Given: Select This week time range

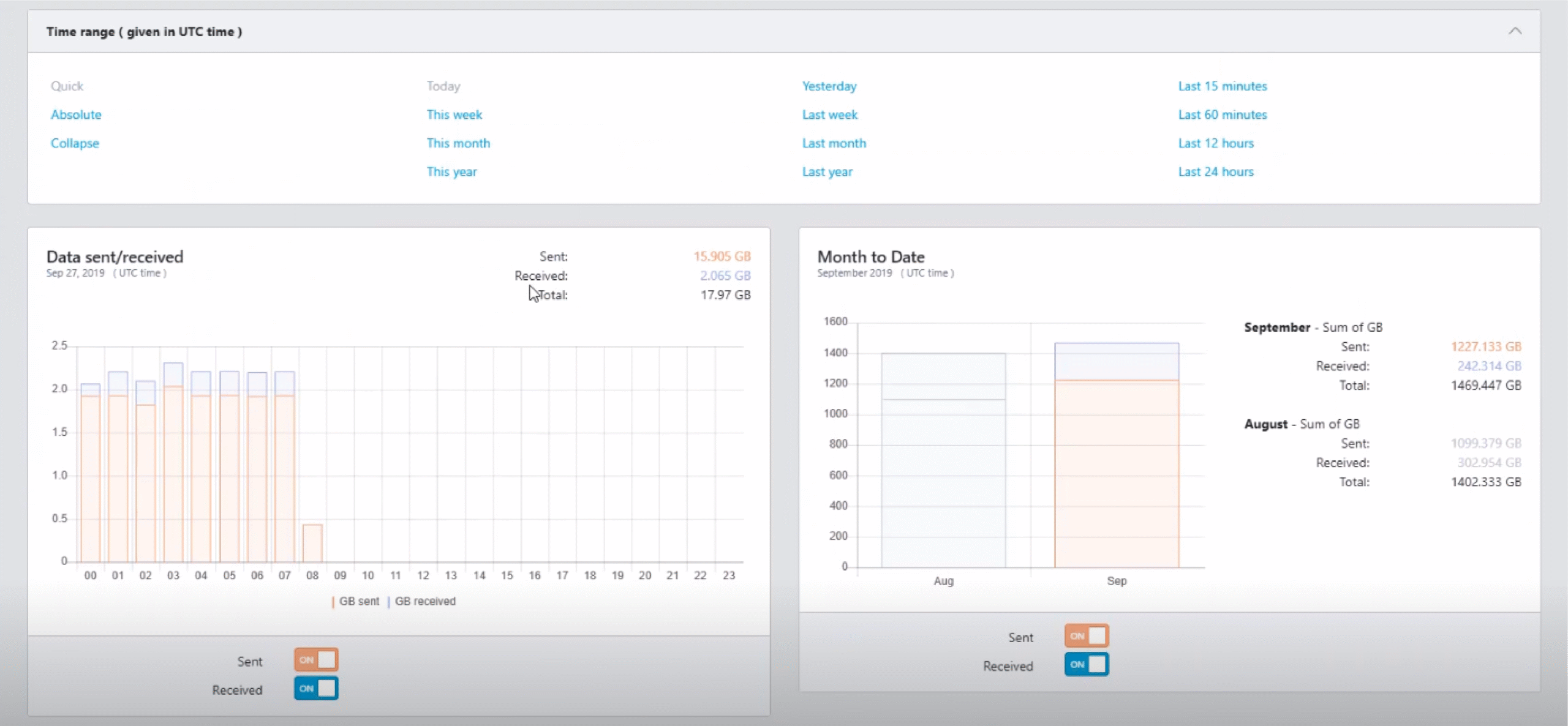Looking at the screenshot, I should coord(454,114).
